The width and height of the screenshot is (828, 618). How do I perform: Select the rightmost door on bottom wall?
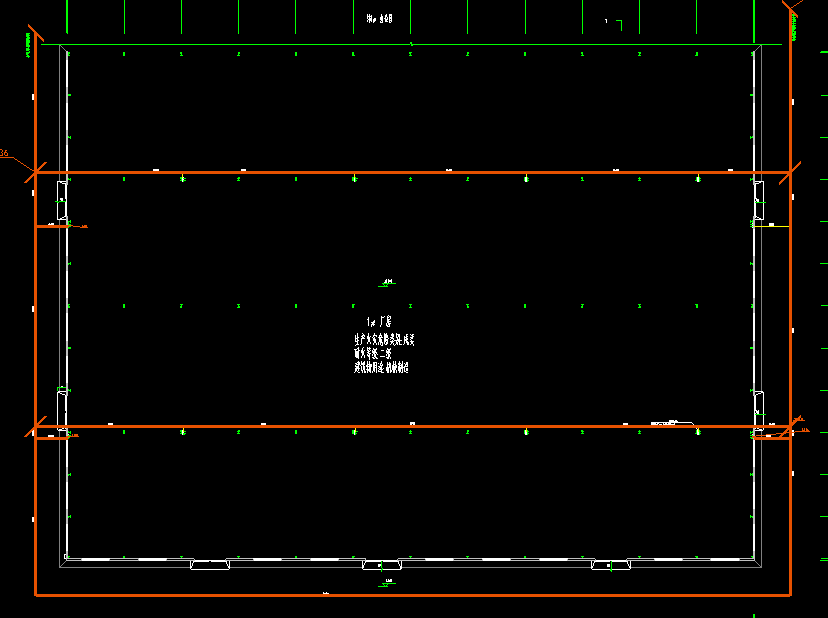pyautogui.click(x=610, y=565)
